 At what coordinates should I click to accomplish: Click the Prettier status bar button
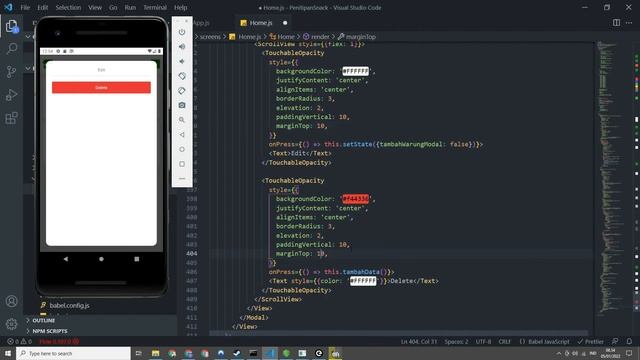pyautogui.click(x=590, y=341)
